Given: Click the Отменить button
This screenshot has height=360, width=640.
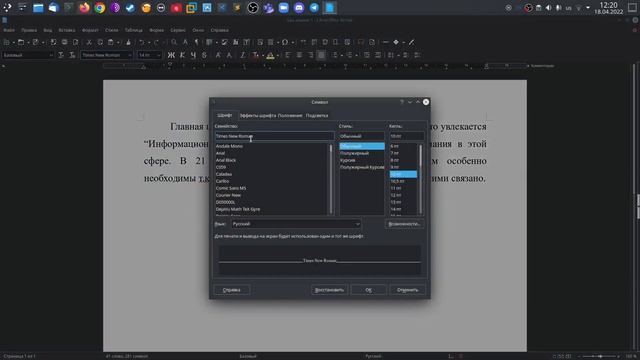Looking at the screenshot, I should (x=407, y=290).
